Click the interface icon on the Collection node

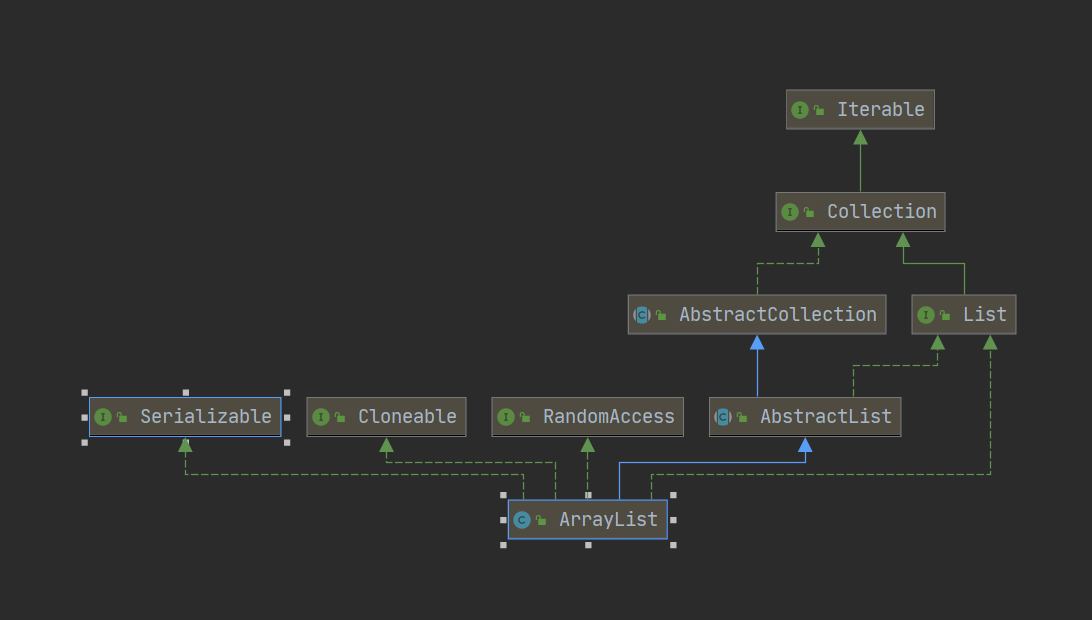click(x=789, y=212)
